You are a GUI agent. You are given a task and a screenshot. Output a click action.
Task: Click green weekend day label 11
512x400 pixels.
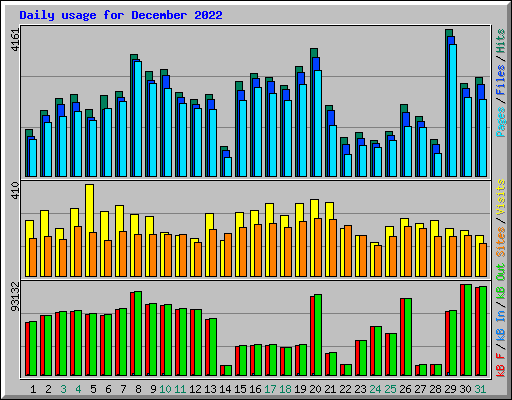tap(180, 389)
